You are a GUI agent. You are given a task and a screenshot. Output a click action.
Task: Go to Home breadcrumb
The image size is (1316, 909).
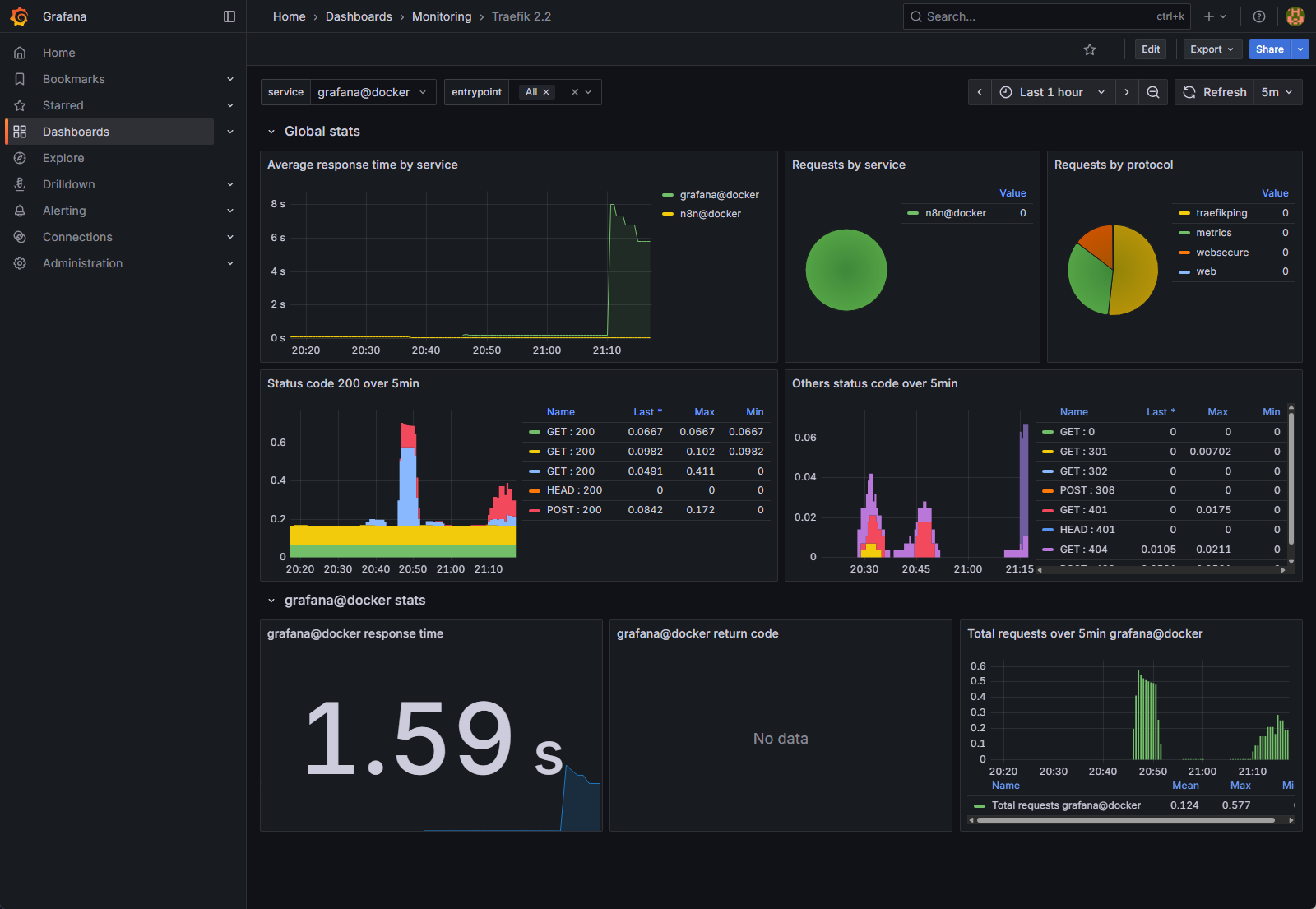(x=290, y=16)
